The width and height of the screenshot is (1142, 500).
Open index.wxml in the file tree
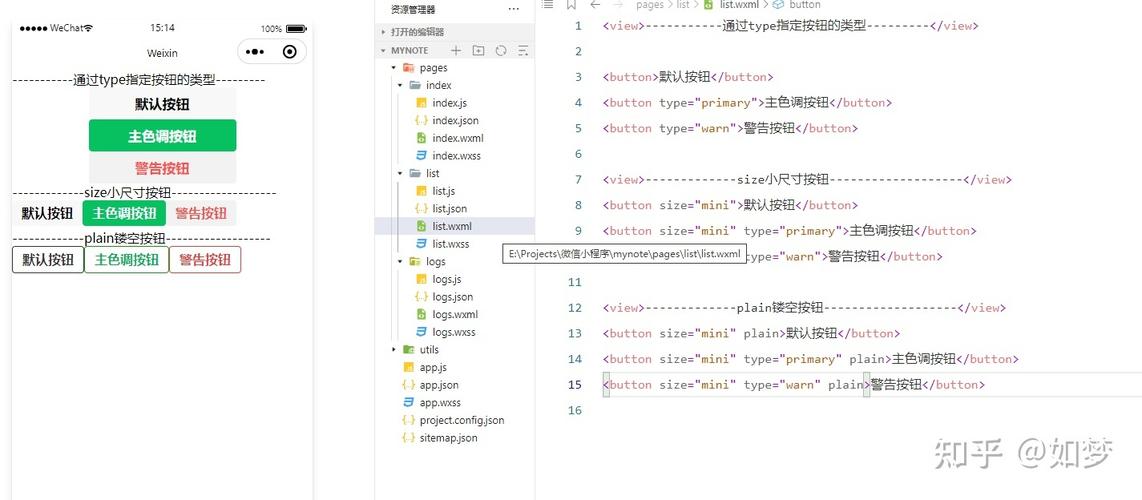pos(457,139)
